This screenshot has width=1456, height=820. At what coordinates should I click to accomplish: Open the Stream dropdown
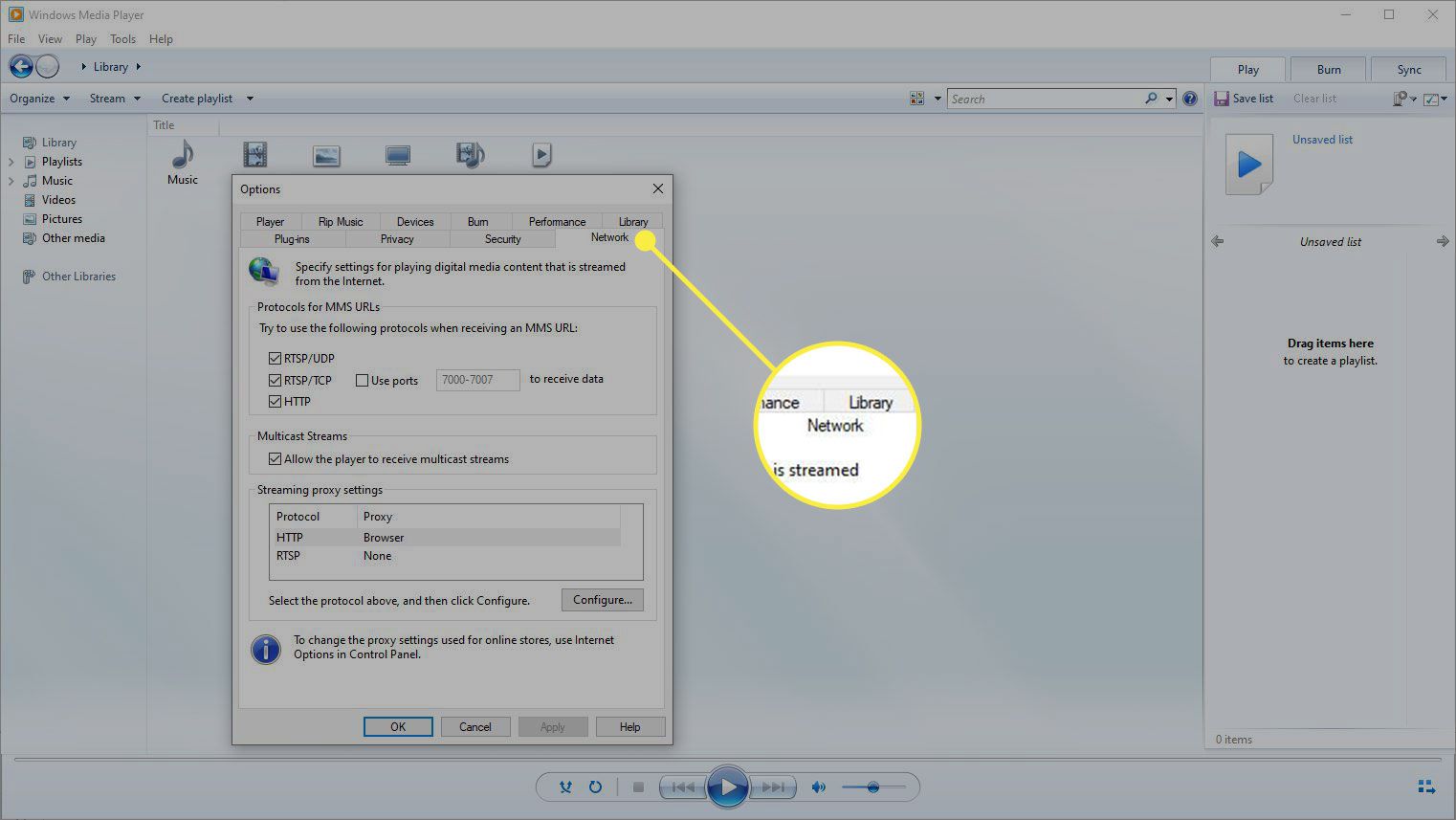click(115, 98)
